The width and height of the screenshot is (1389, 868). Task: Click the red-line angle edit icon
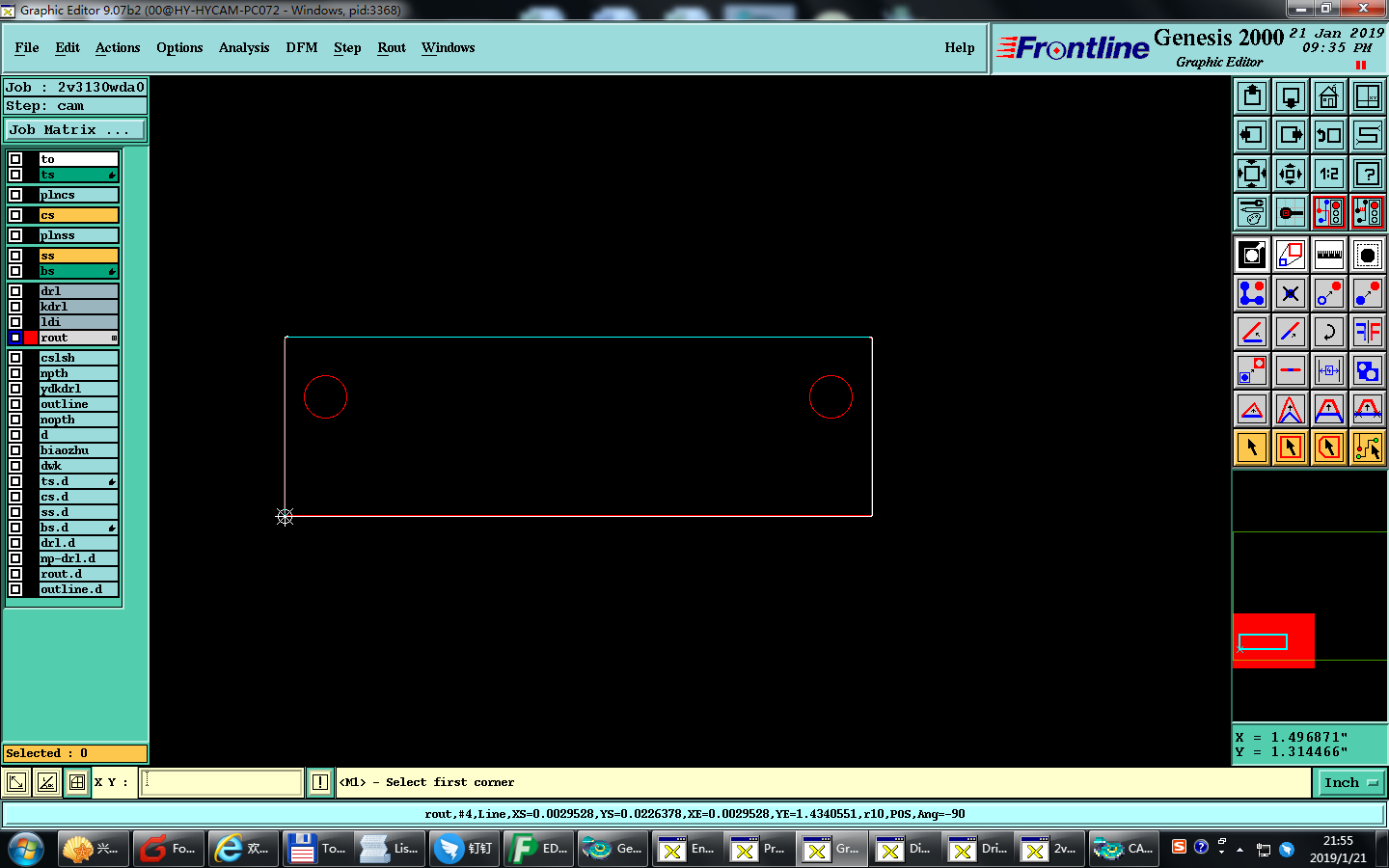click(x=1252, y=332)
